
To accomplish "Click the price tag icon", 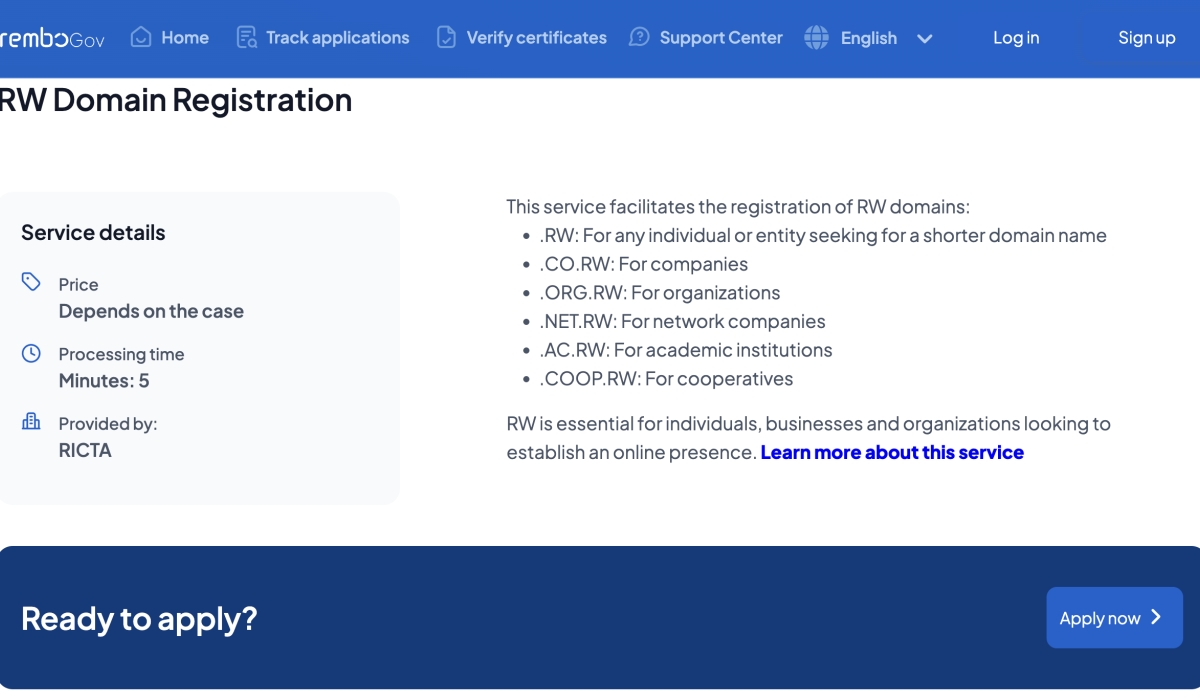I will (31, 282).
